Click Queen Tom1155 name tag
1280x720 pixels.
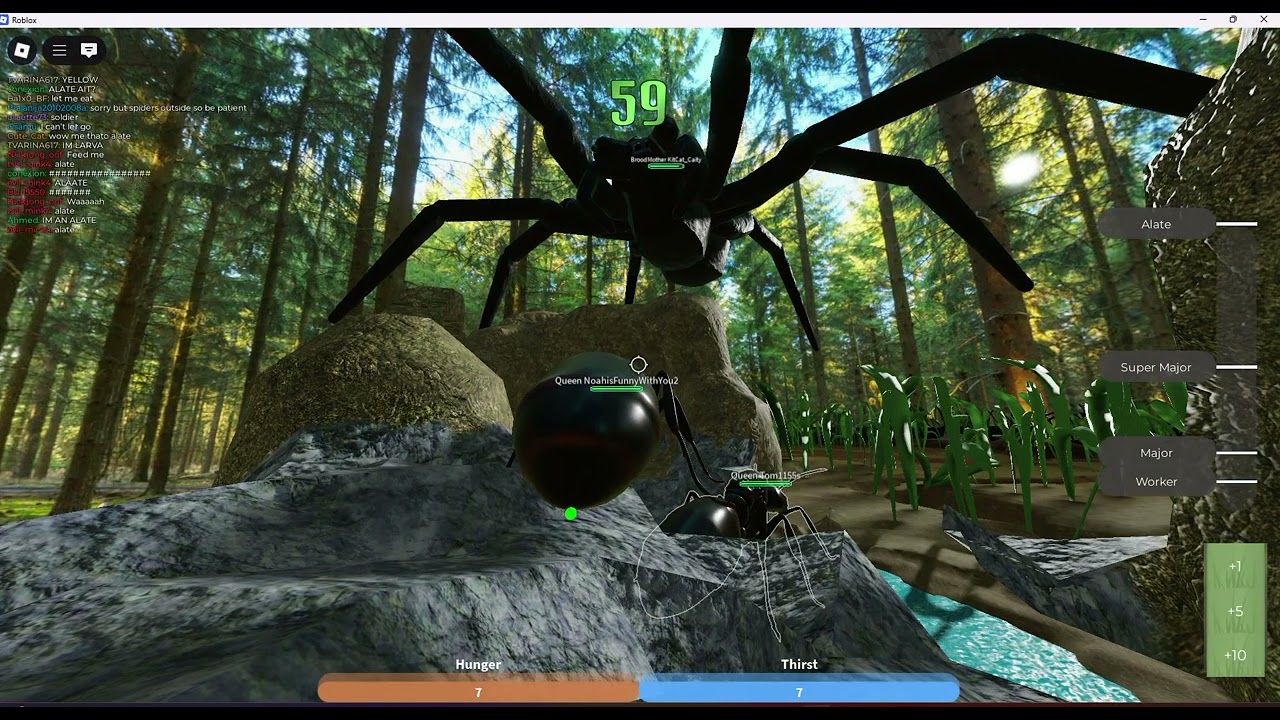765,476
